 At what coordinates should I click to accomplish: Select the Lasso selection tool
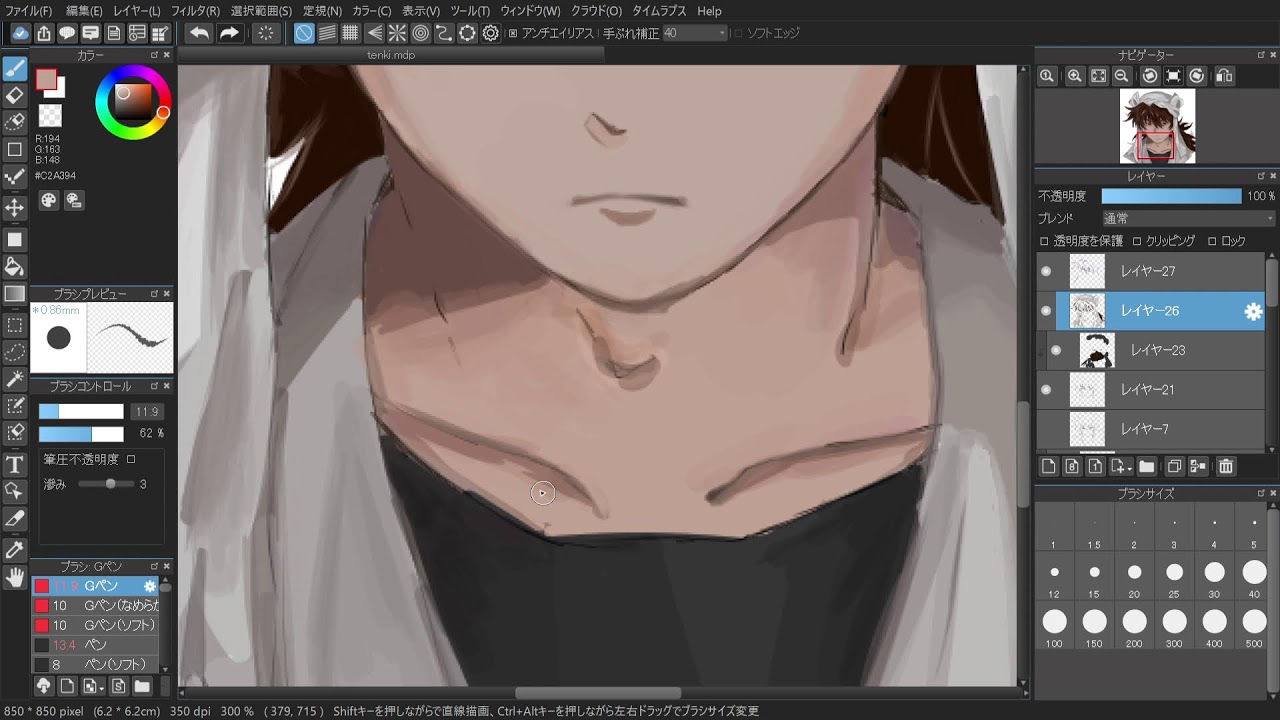click(15, 352)
